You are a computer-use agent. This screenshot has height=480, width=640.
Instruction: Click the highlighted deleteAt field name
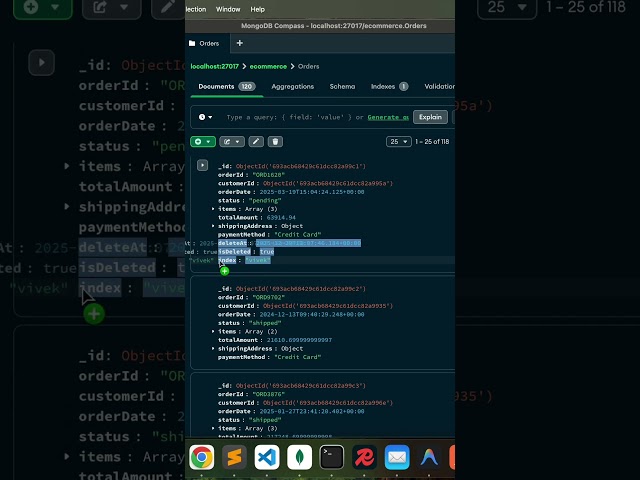click(232, 243)
